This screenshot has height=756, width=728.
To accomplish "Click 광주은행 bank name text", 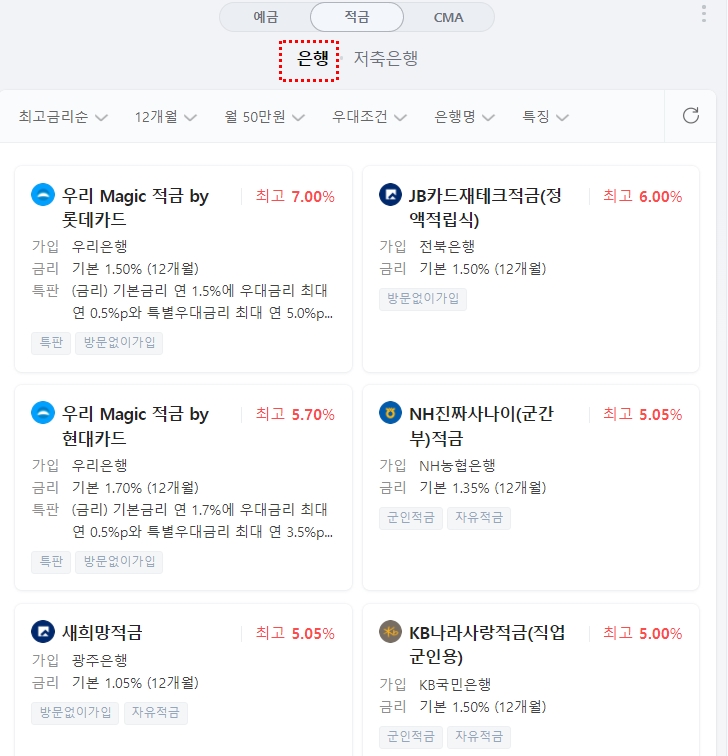I will coord(99,660).
